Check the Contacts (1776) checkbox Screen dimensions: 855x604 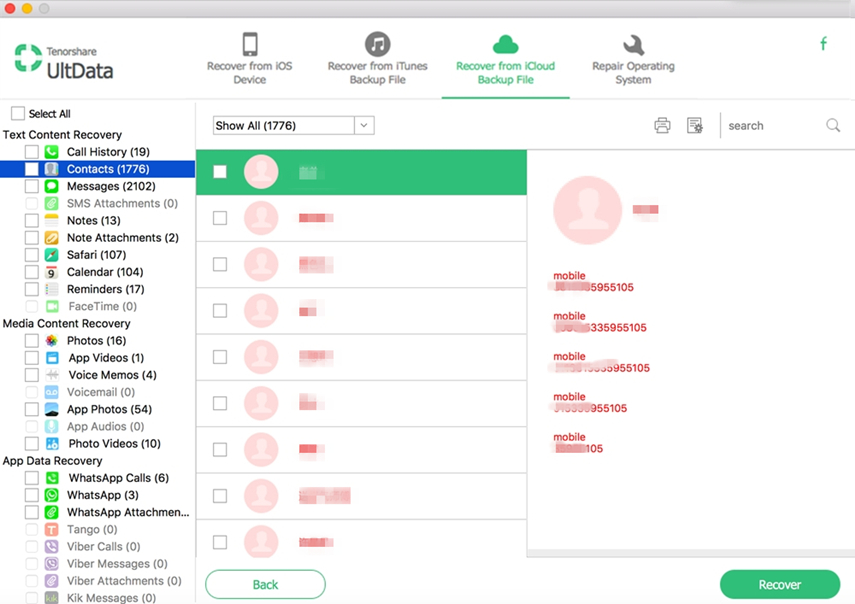click(x=32, y=169)
